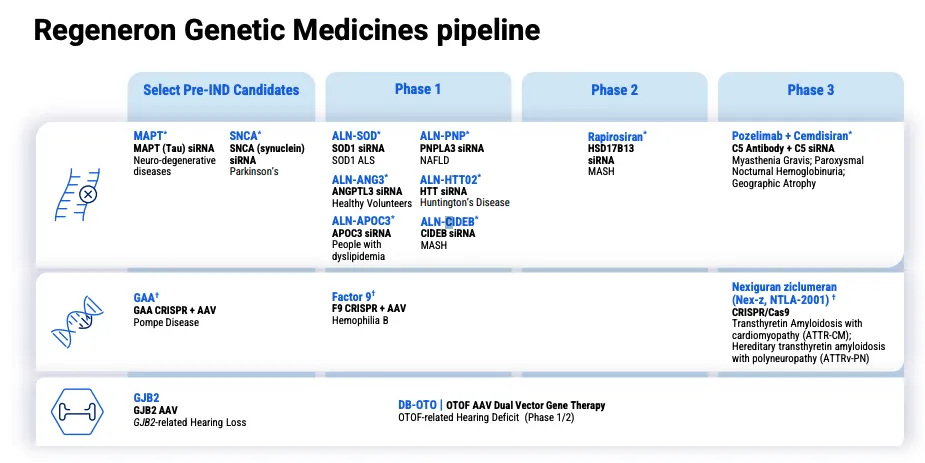925x463 pixels.
Task: Open the Phase 2 column header
Action: pos(614,90)
